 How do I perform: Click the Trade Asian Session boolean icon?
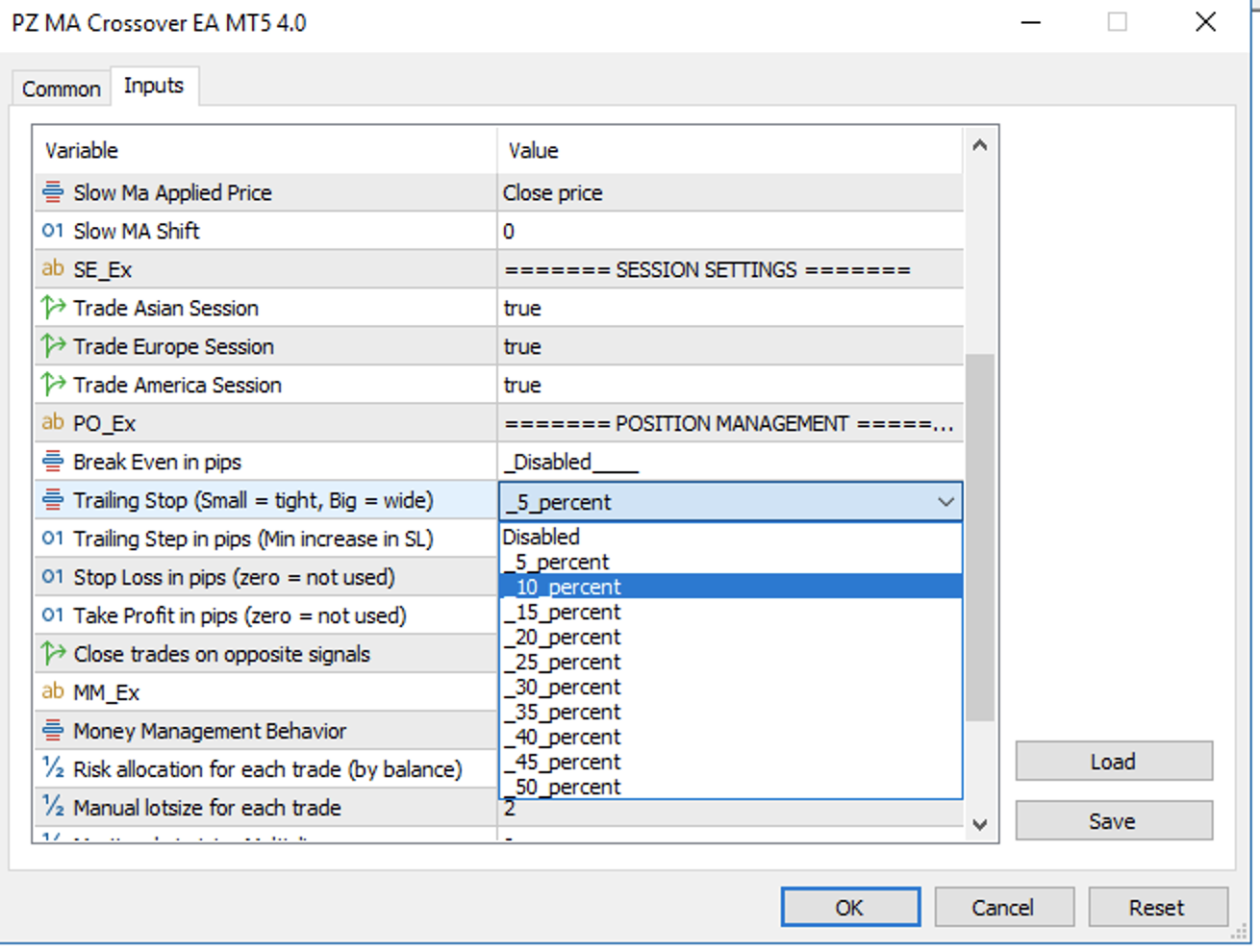point(53,308)
